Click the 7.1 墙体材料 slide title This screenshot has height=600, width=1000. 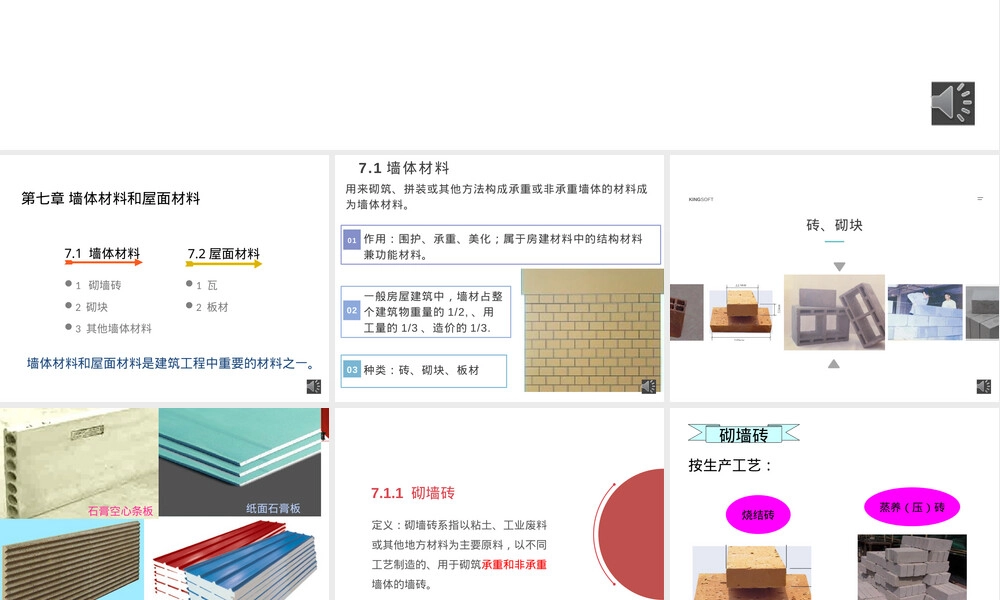point(404,168)
